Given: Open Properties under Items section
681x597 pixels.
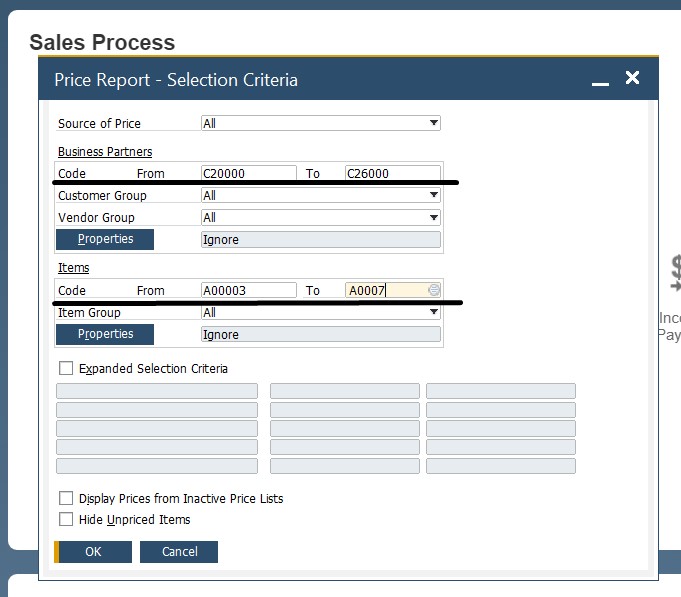Looking at the screenshot, I should [x=105, y=334].
